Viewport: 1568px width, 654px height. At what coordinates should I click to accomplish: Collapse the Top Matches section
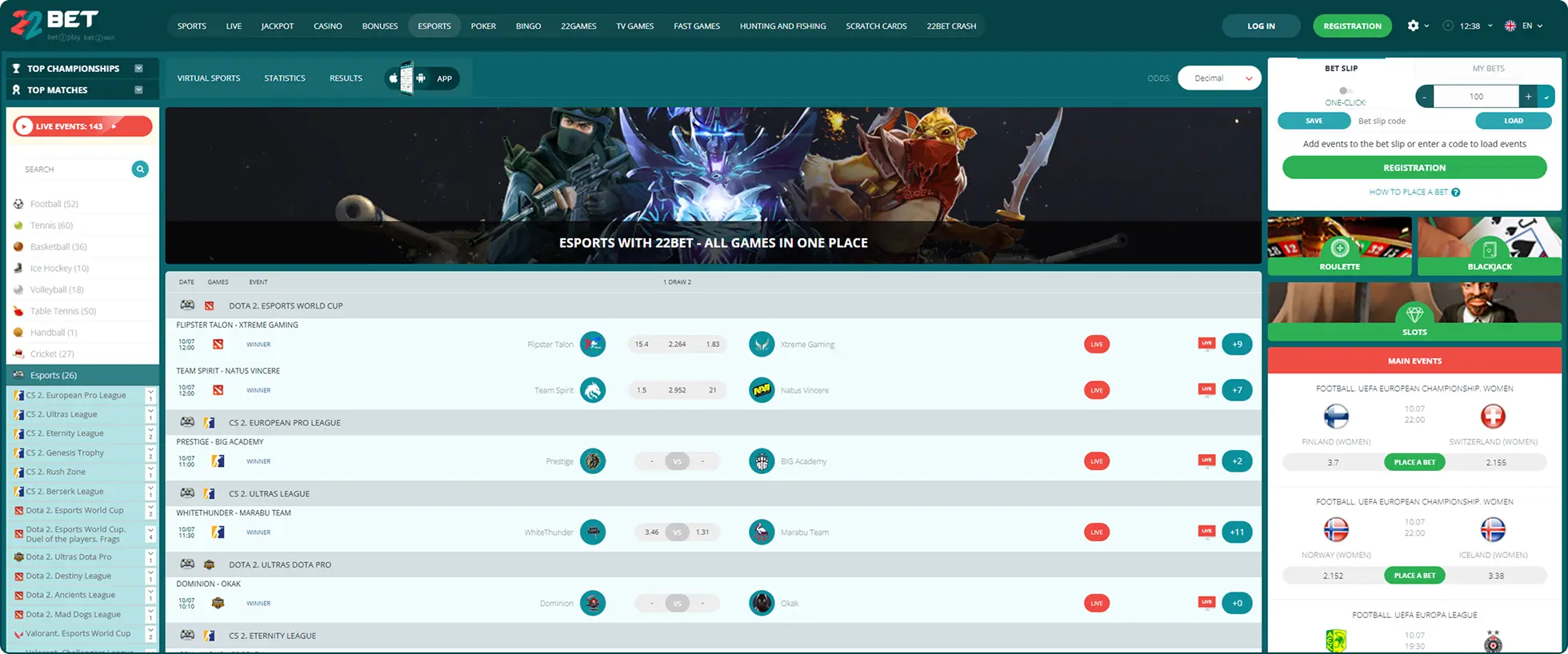click(x=138, y=90)
